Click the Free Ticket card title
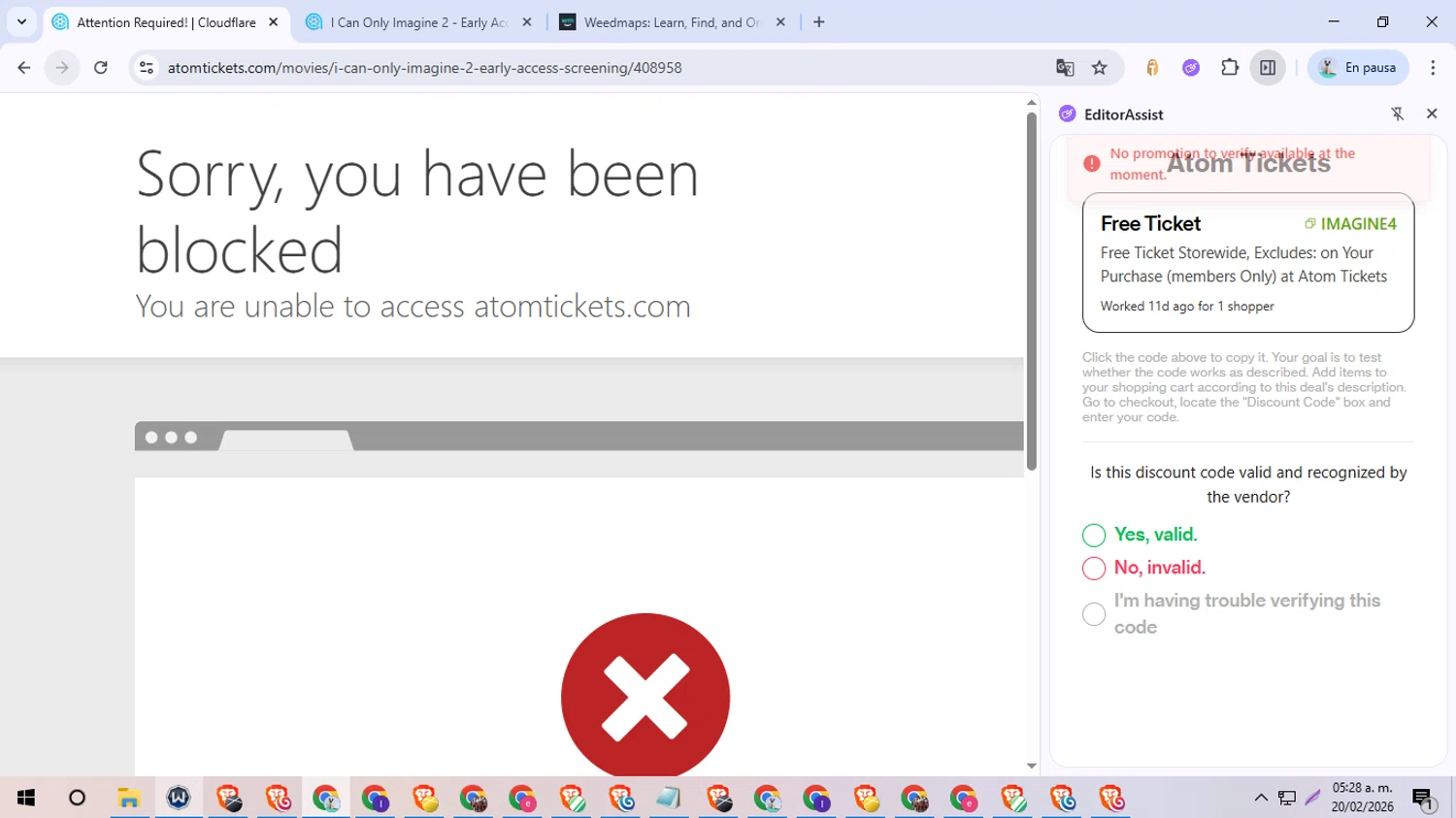The height and width of the screenshot is (818, 1456). 1150,224
